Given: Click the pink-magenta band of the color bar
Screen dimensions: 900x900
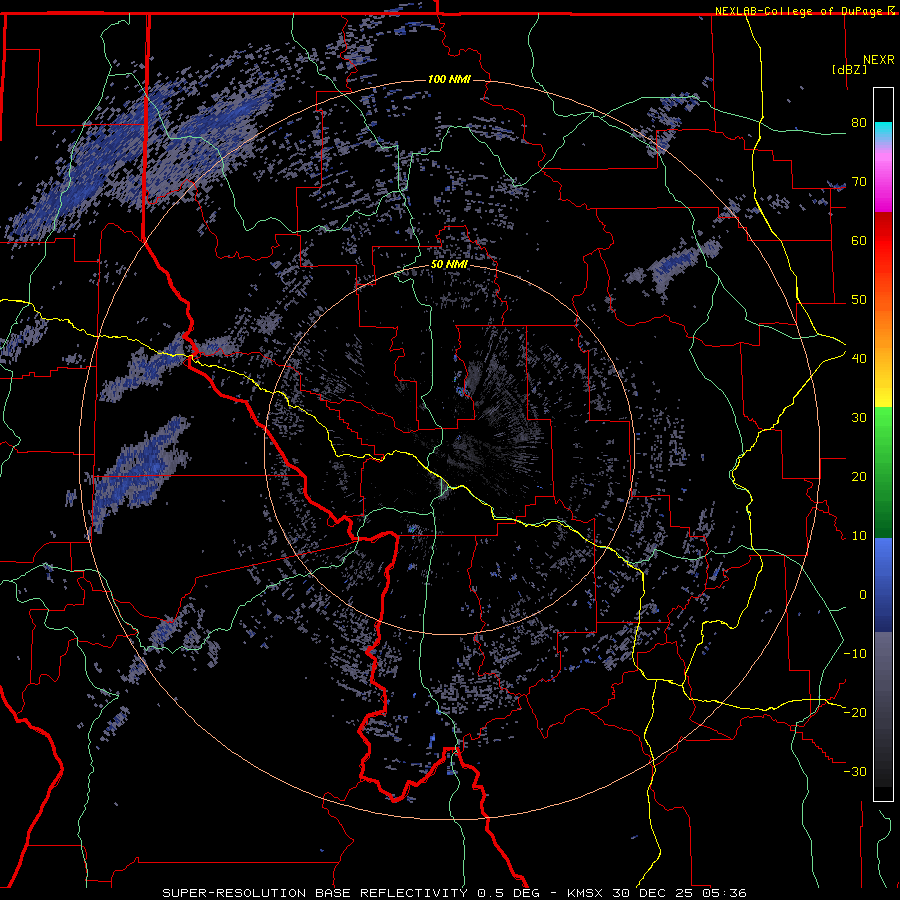Looking at the screenshot, I should pyautogui.click(x=883, y=178).
